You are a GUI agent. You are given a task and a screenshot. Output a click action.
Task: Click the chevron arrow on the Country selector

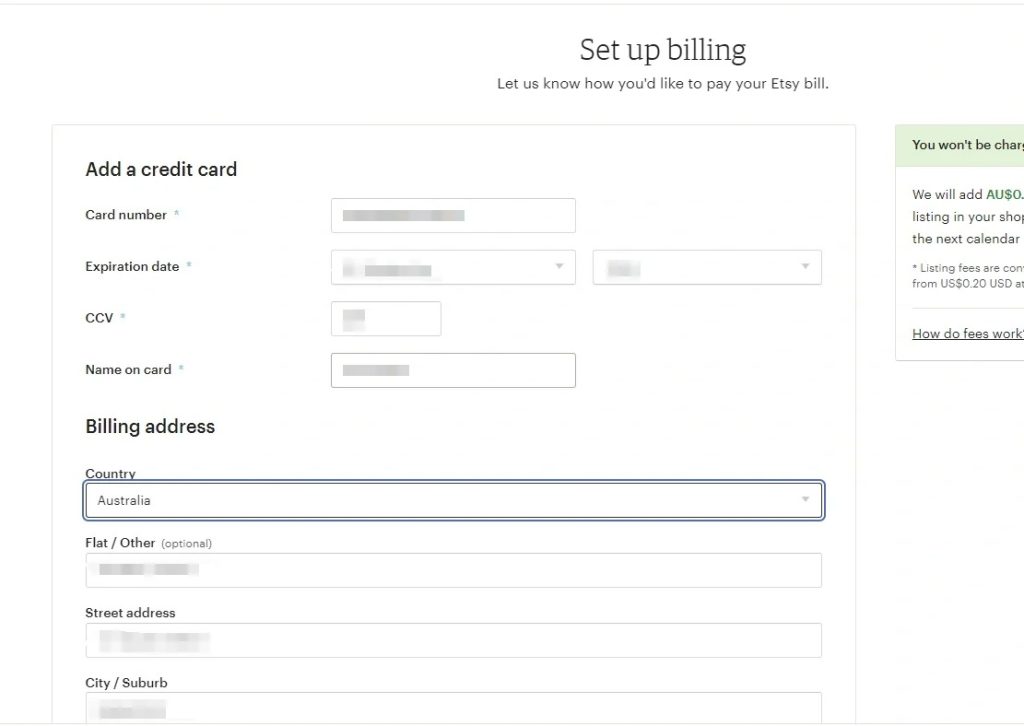[x=806, y=500]
